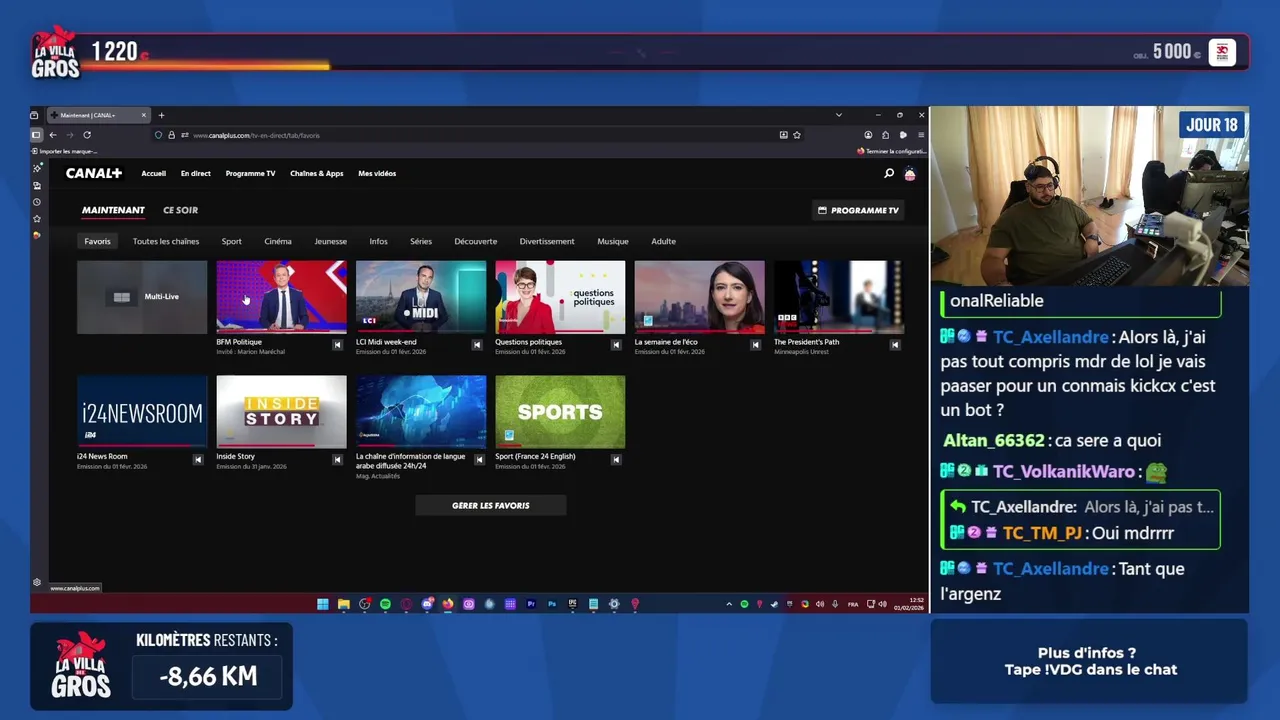Play the Inside Story thumbnail
The image size is (1280, 720).
tap(281, 411)
